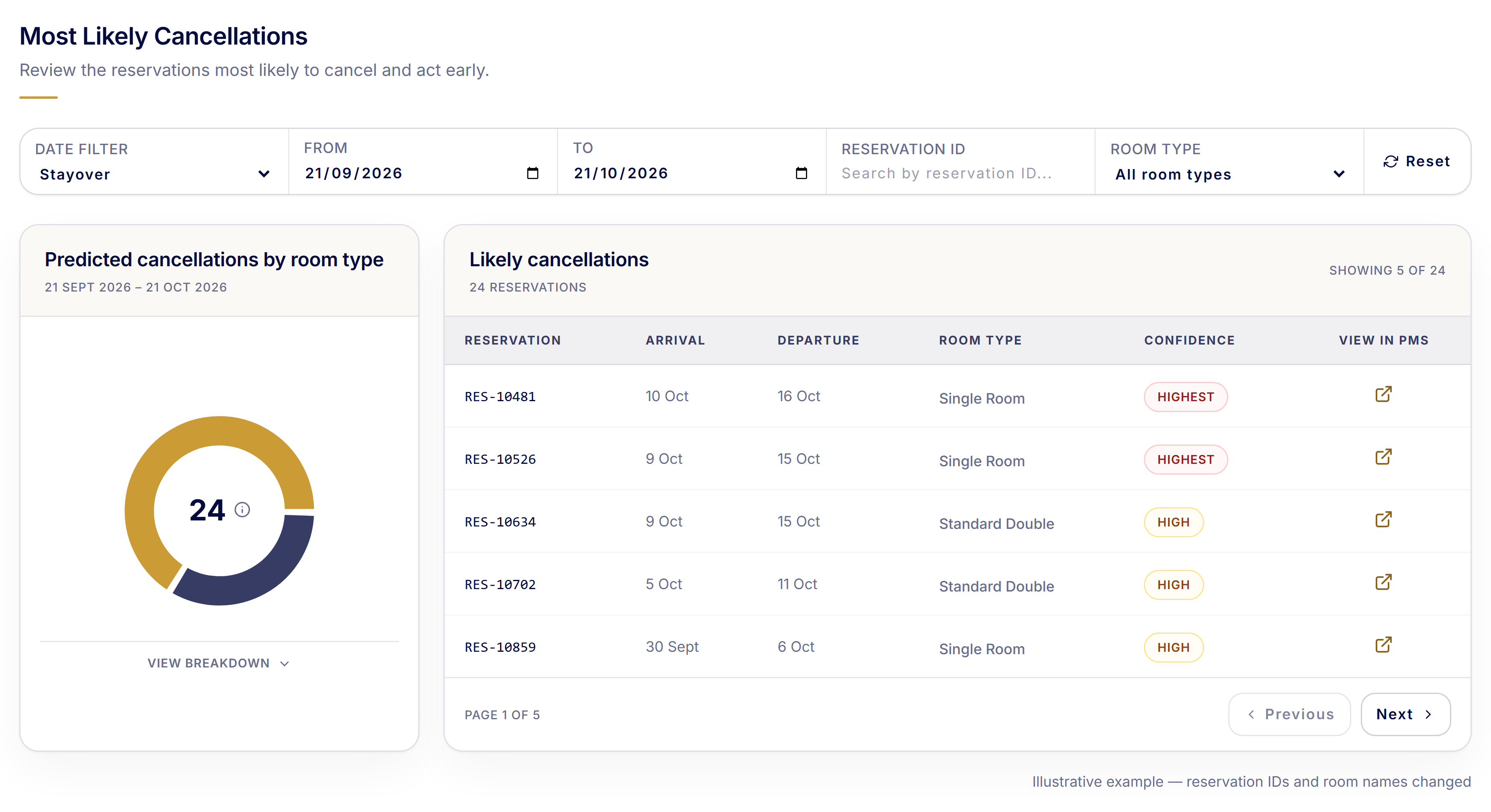Click the HIGH badge for RES-10859

pos(1173,647)
